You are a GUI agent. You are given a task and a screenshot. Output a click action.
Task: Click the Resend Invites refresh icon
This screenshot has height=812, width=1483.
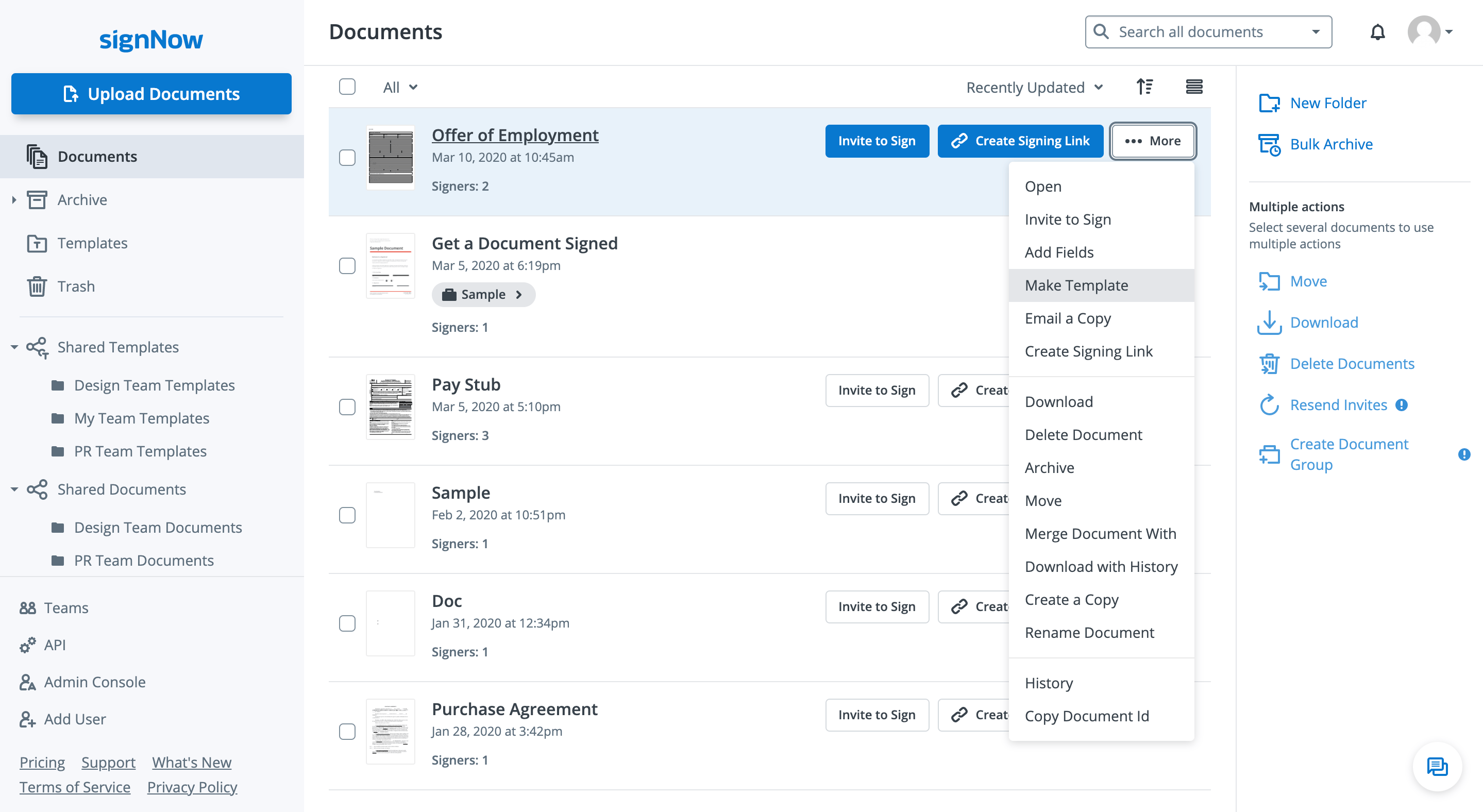1269,405
